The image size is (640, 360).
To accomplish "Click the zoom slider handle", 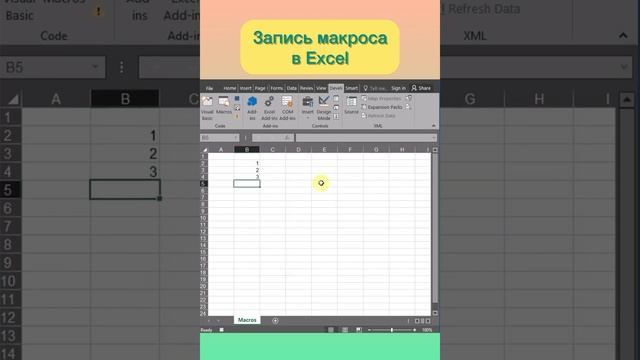I will (x=391, y=330).
